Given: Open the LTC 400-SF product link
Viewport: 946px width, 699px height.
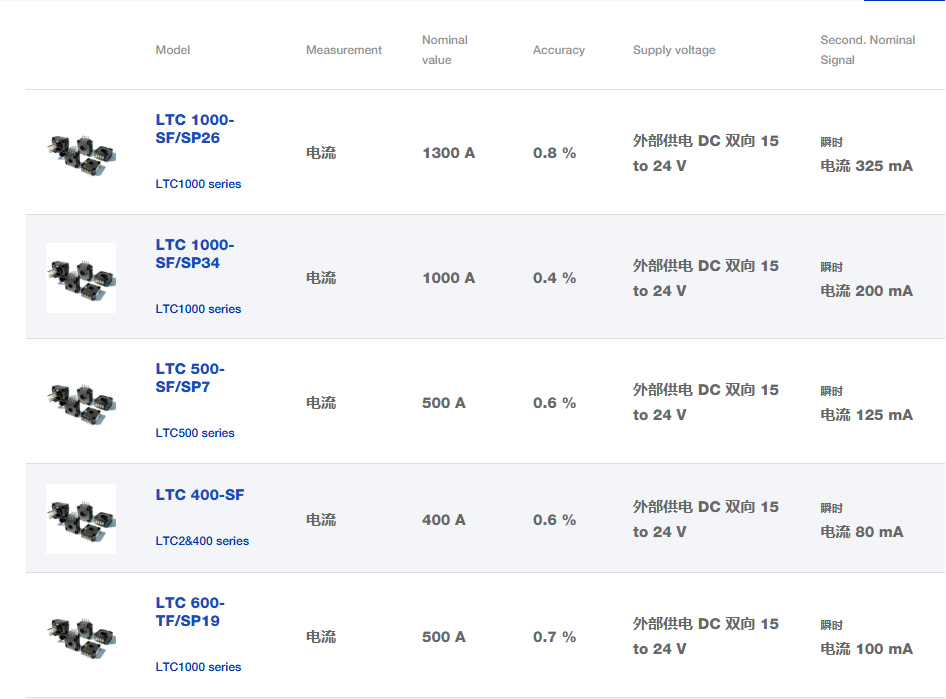Looking at the screenshot, I should 200,495.
